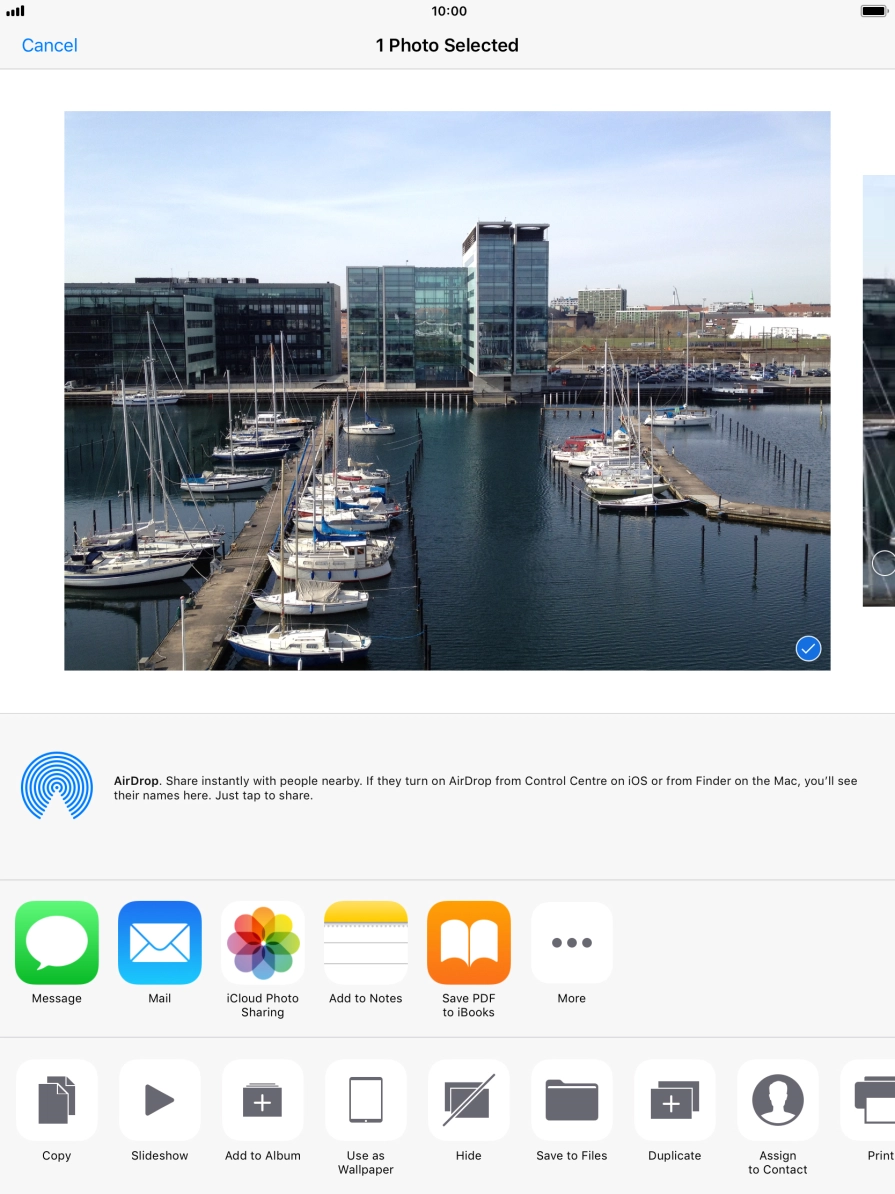The width and height of the screenshot is (895, 1194).
Task: Tap the AirDrop icon
Action: pyautogui.click(x=57, y=787)
